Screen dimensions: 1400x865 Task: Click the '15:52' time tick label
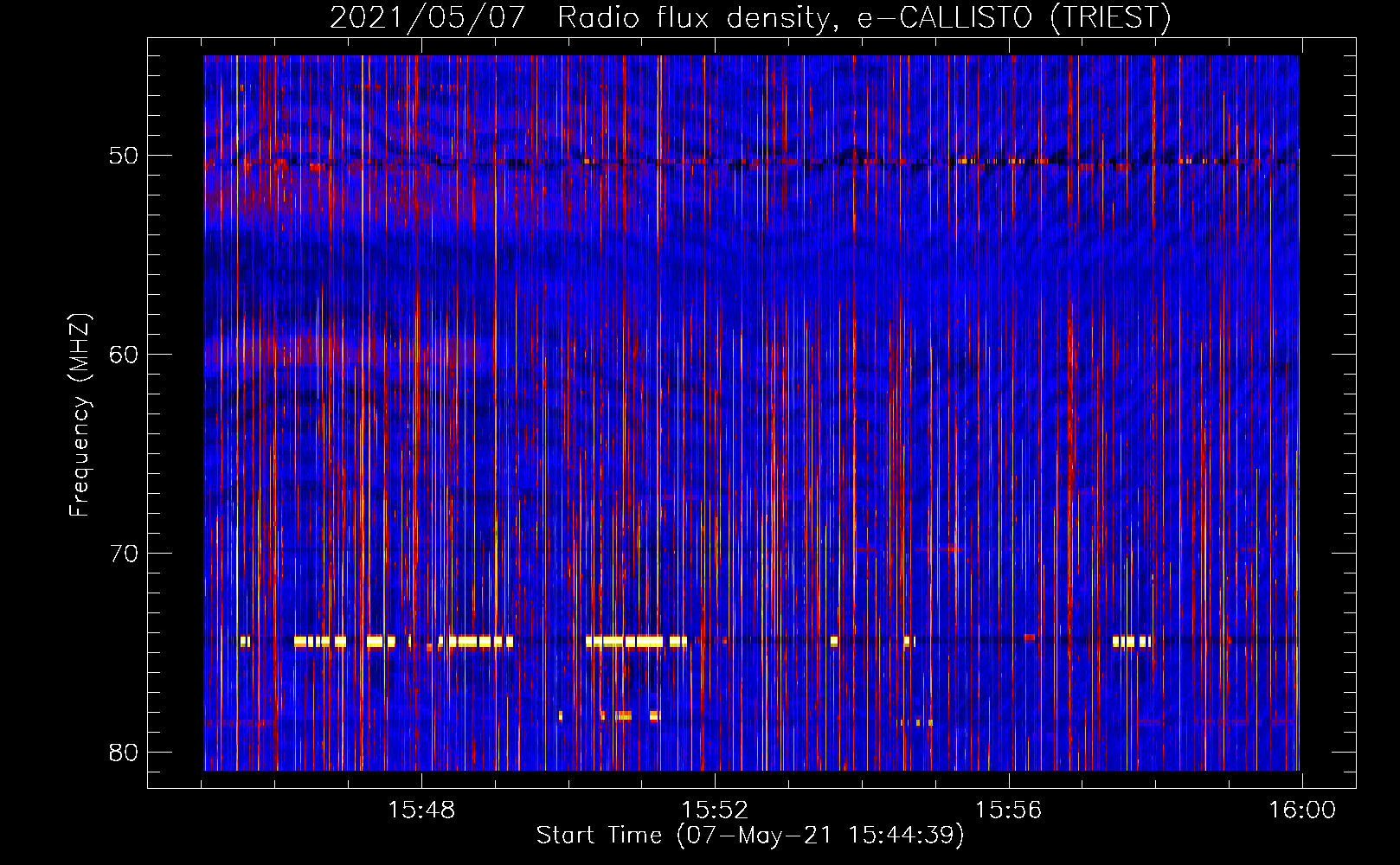tap(715, 811)
